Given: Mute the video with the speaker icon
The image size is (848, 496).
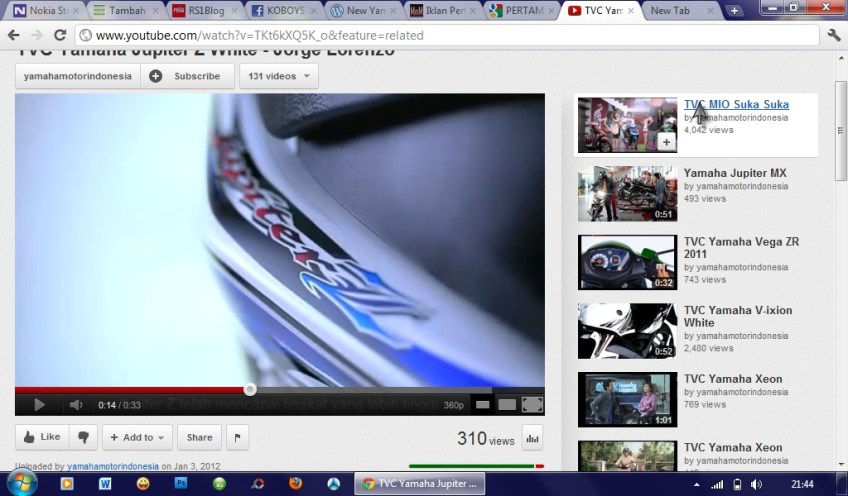Looking at the screenshot, I should pyautogui.click(x=75, y=405).
